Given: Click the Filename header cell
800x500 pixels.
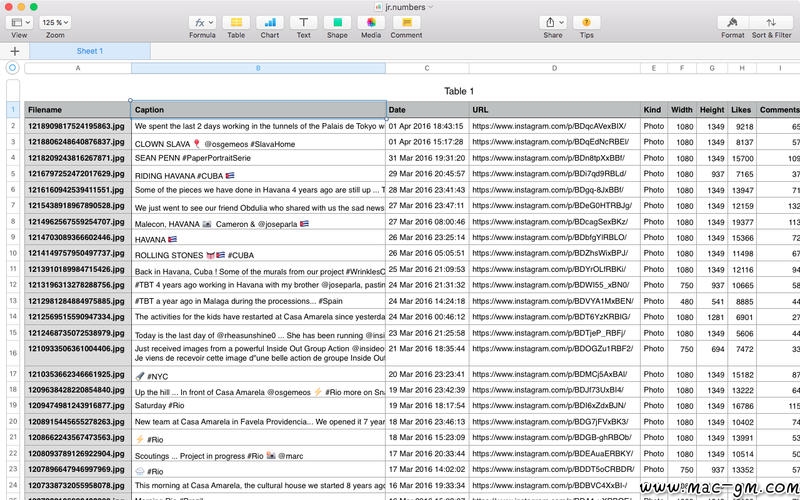Looking at the screenshot, I should tap(78, 110).
